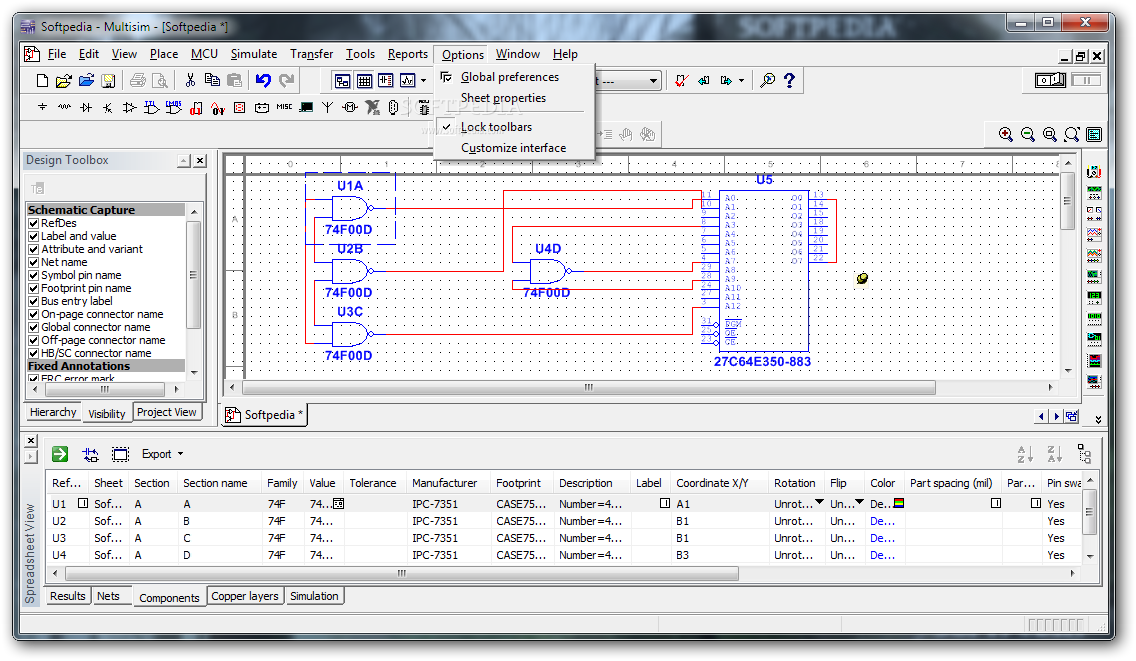
Task: Flip the simulation run switch
Action: [x=1051, y=80]
